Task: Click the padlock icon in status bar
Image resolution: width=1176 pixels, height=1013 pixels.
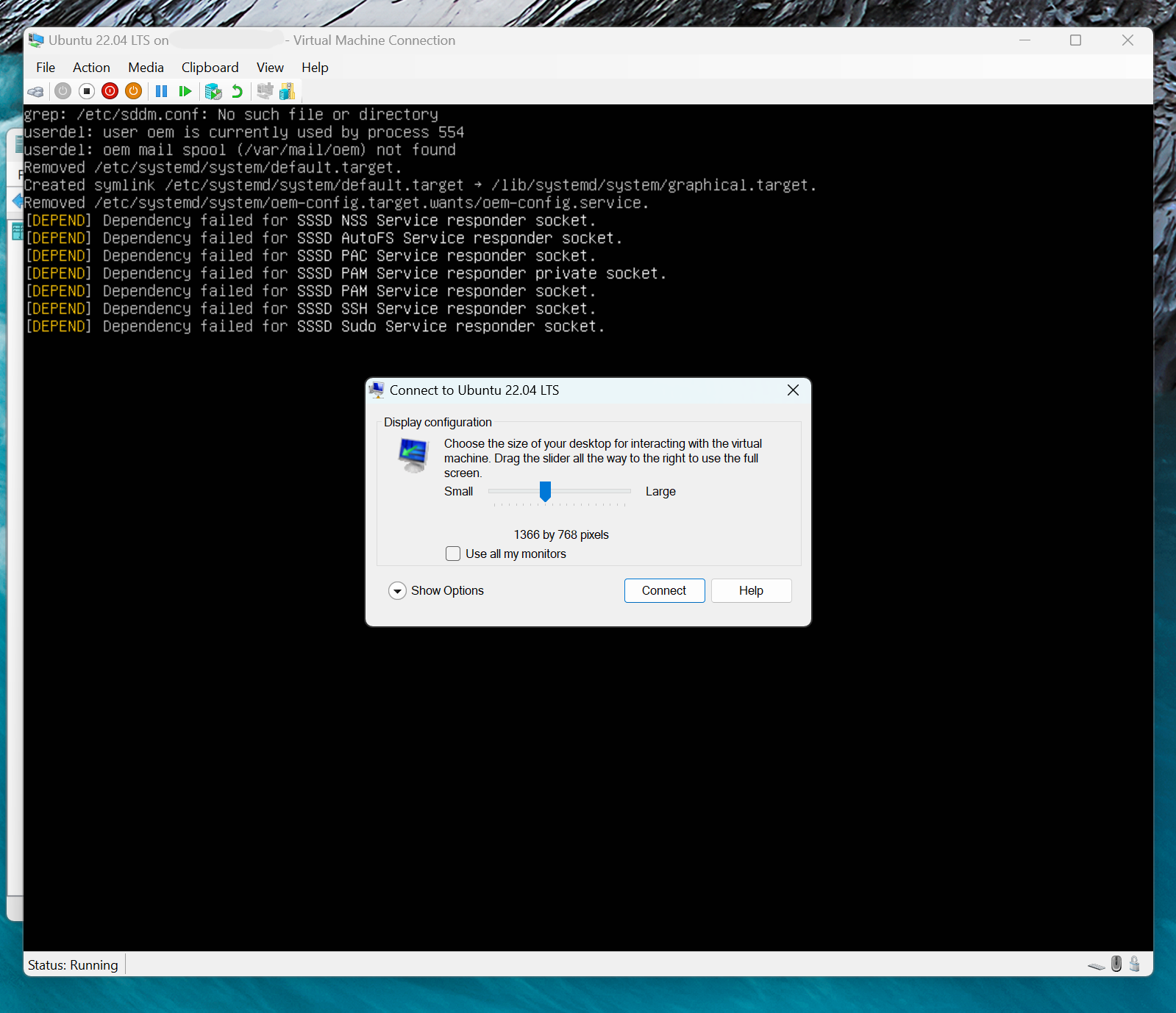Action: click(x=1135, y=964)
